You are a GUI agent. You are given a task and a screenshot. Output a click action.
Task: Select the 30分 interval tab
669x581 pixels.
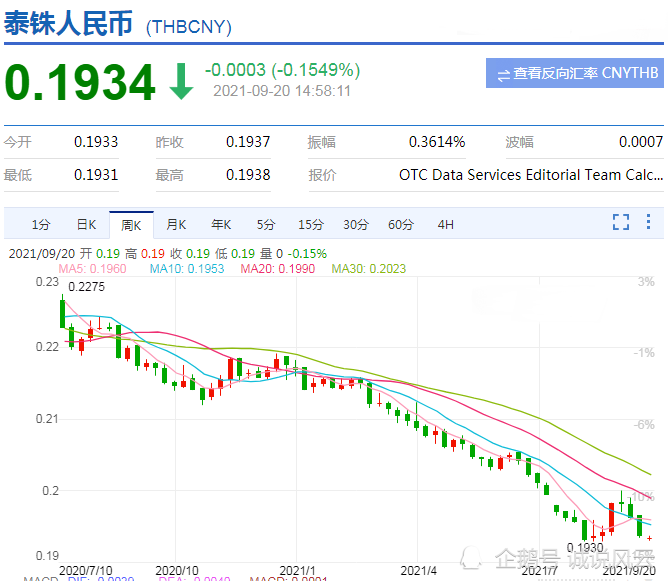coord(356,225)
